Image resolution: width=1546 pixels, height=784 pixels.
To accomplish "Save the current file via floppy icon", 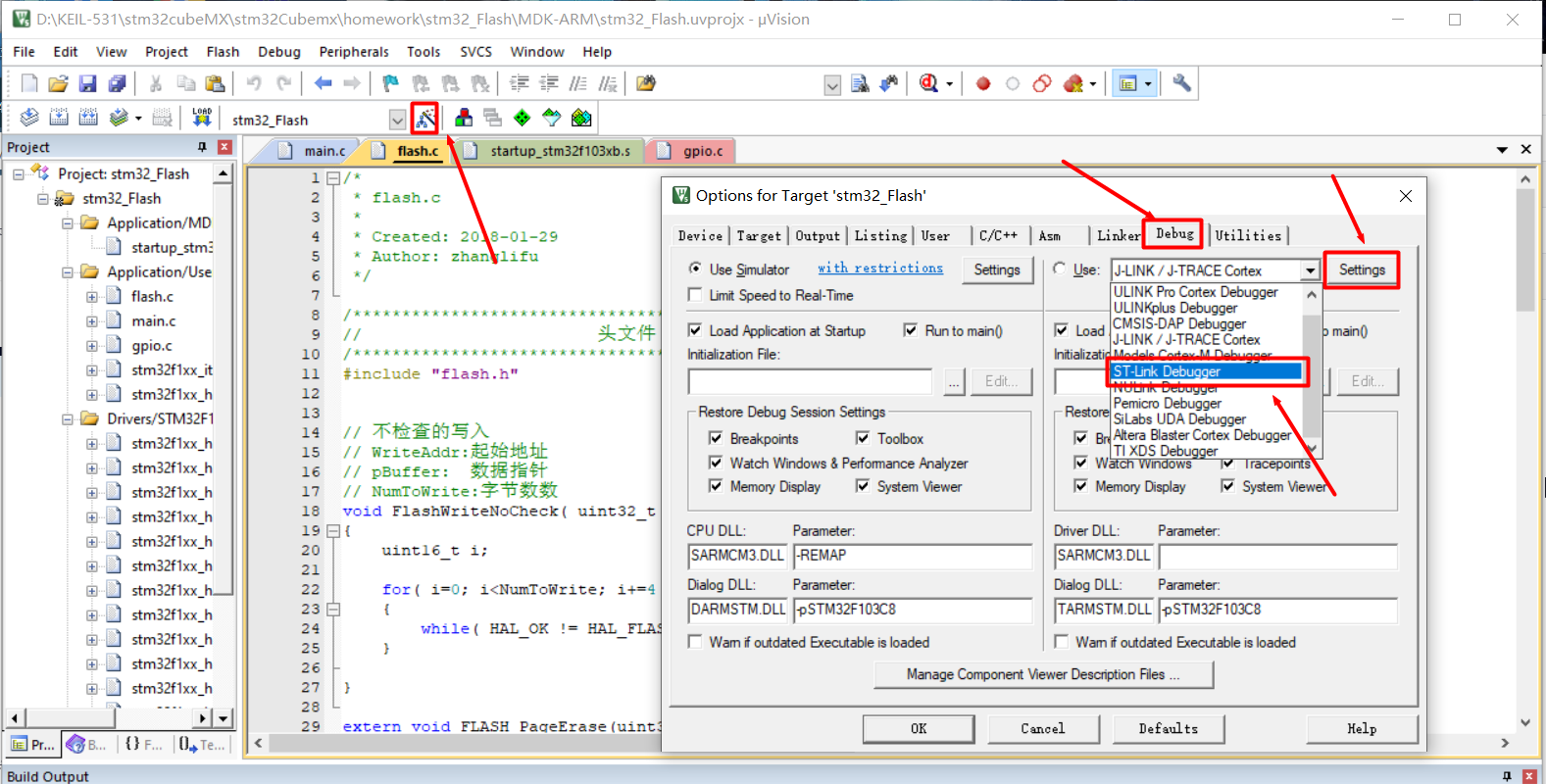I will click(88, 83).
